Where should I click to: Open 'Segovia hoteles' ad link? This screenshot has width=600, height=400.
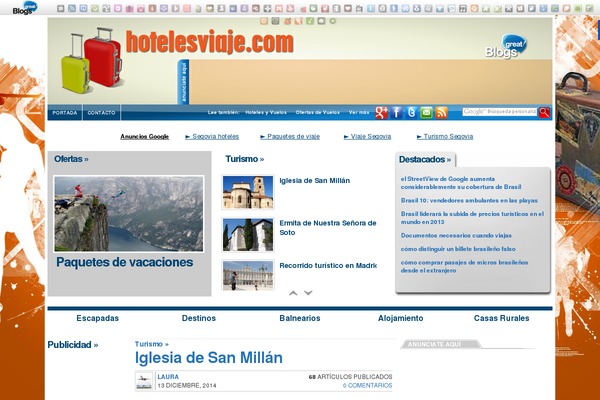tap(212, 137)
